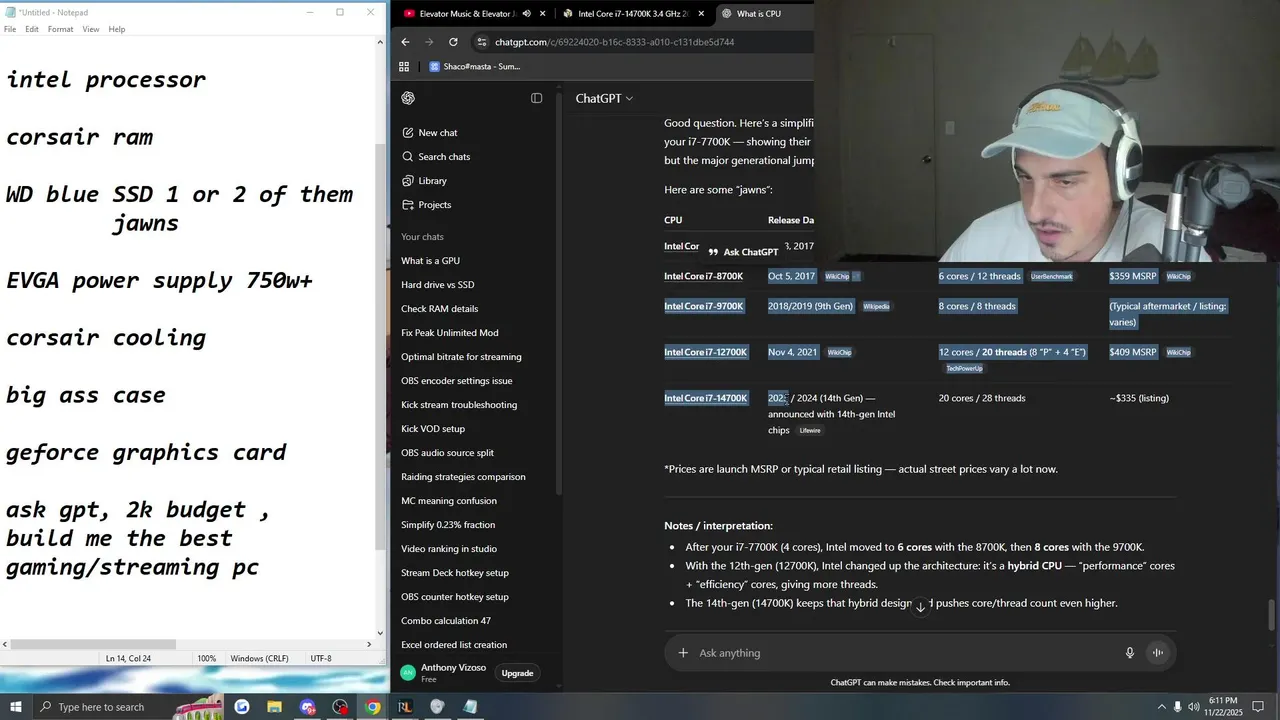This screenshot has width=1280, height=720.
Task: Click Notepad horizontal scrollbar thumb
Action: (94, 645)
